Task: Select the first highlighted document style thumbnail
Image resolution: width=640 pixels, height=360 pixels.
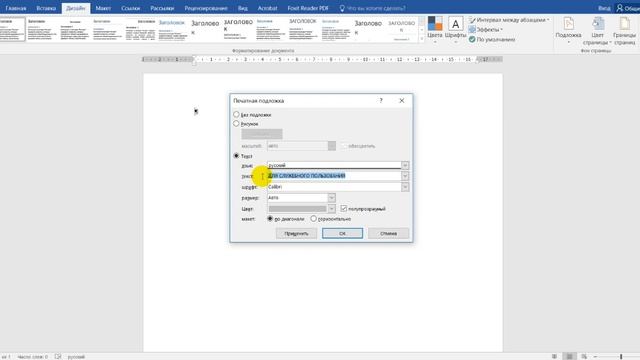Action: coord(12,29)
